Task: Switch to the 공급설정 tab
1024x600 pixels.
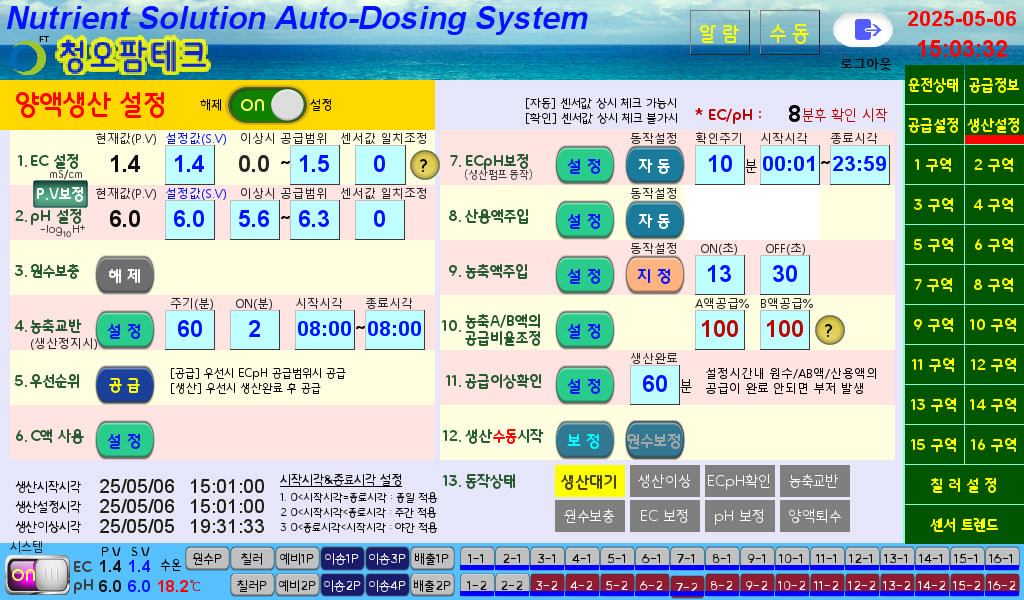Action: (x=933, y=125)
